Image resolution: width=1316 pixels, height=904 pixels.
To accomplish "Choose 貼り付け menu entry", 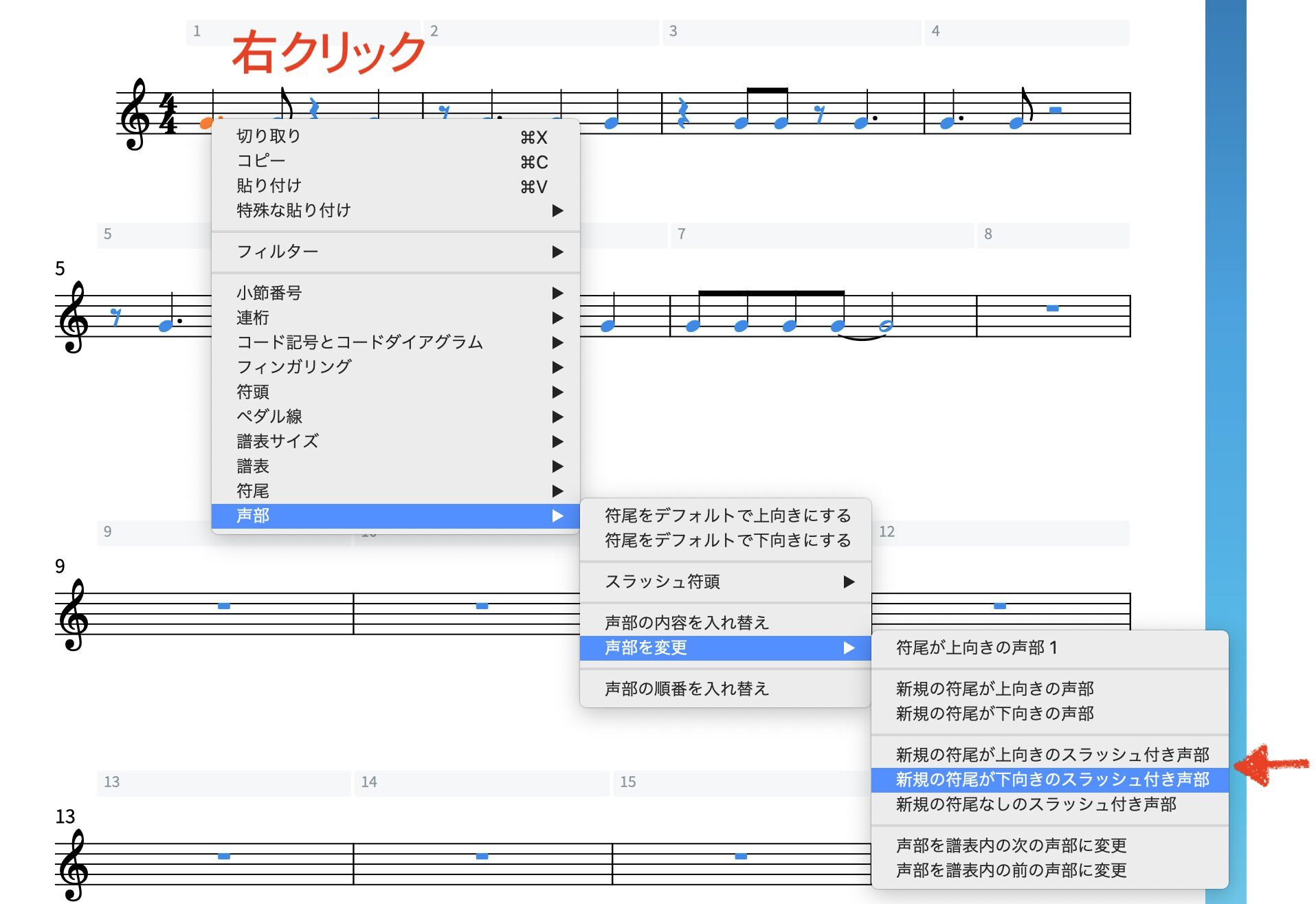I will coord(269,186).
